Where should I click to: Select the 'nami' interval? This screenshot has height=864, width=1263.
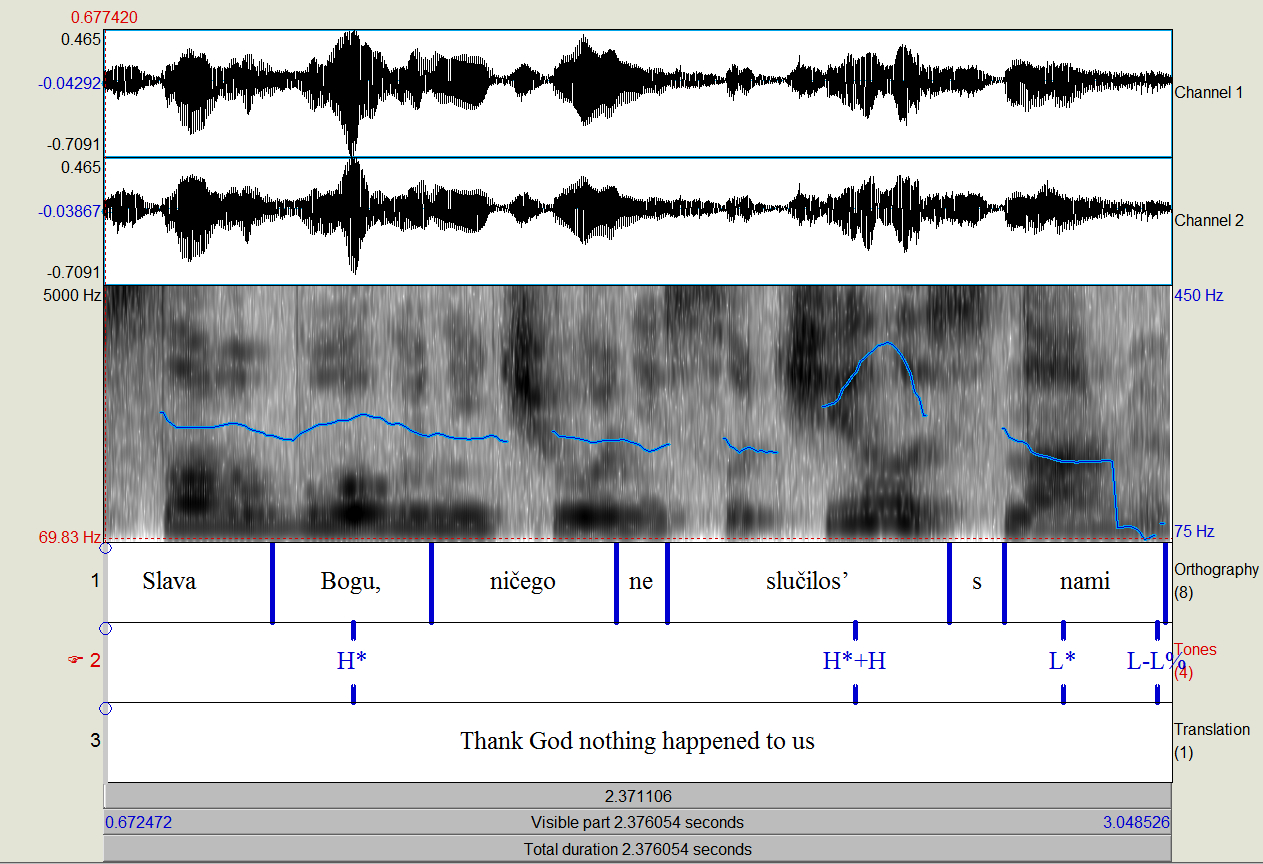1085,582
